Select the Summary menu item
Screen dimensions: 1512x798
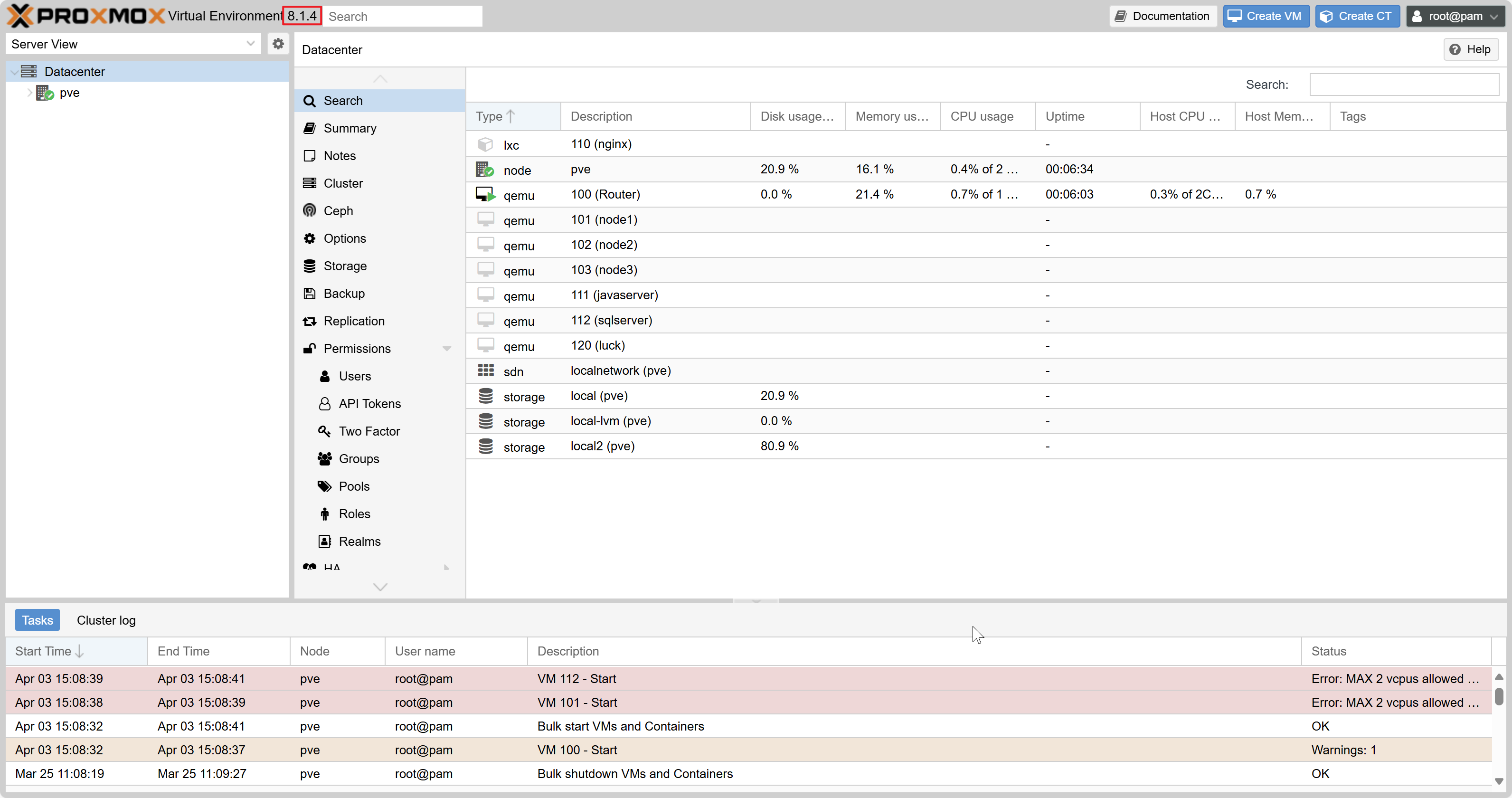point(350,128)
